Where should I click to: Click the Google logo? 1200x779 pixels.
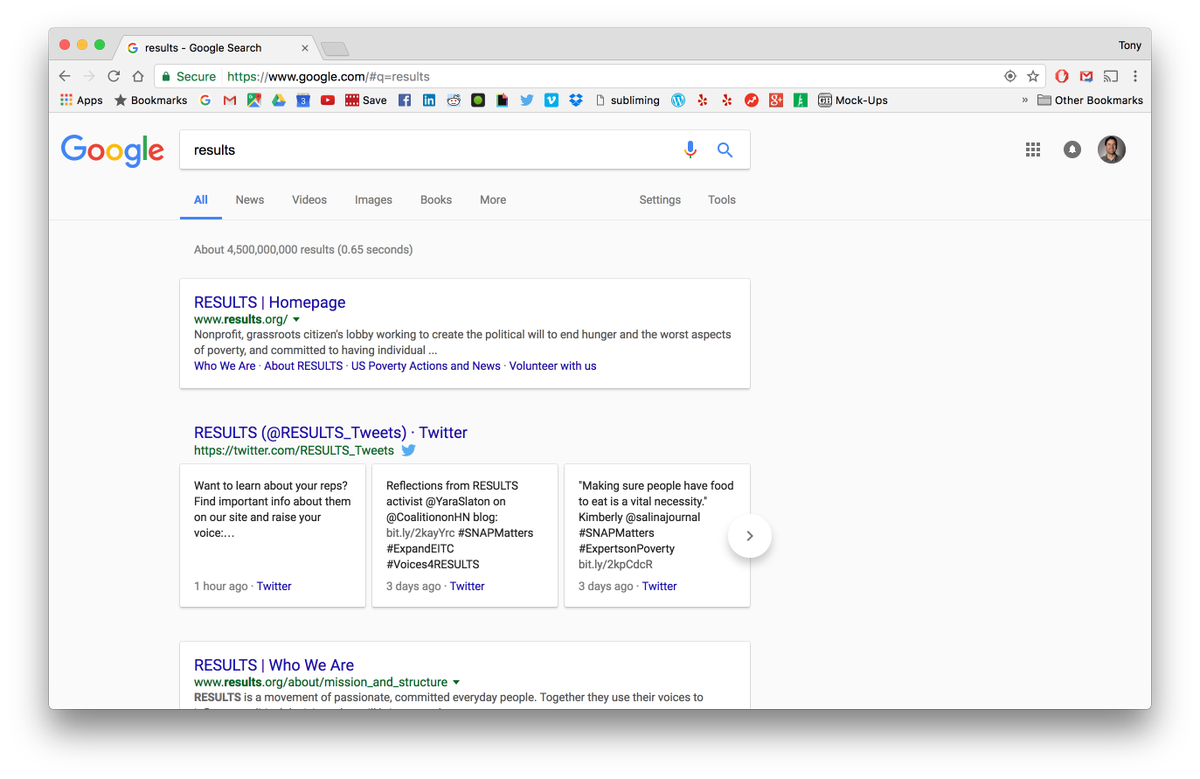coord(112,150)
